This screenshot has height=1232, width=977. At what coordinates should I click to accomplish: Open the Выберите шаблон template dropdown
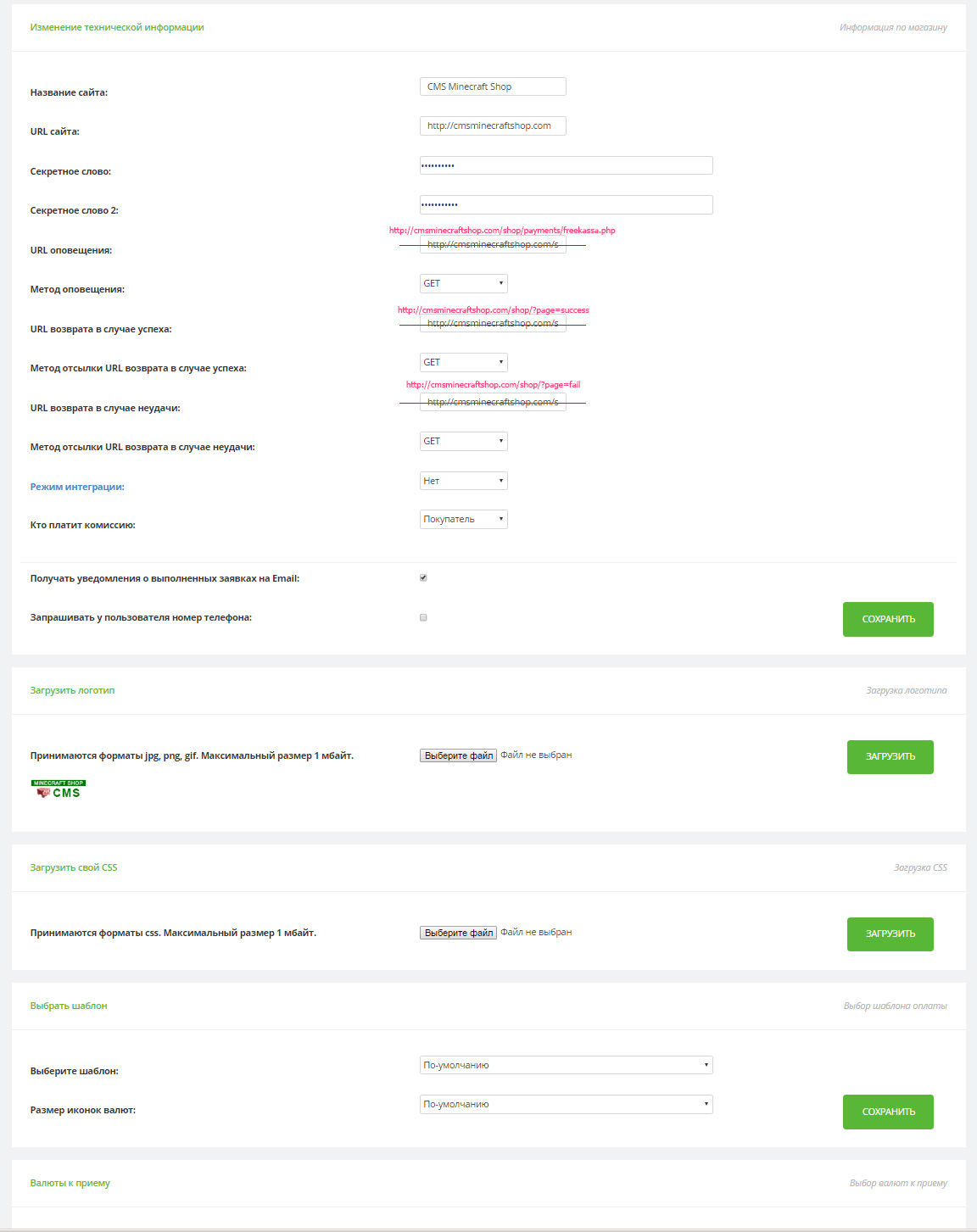[566, 1065]
